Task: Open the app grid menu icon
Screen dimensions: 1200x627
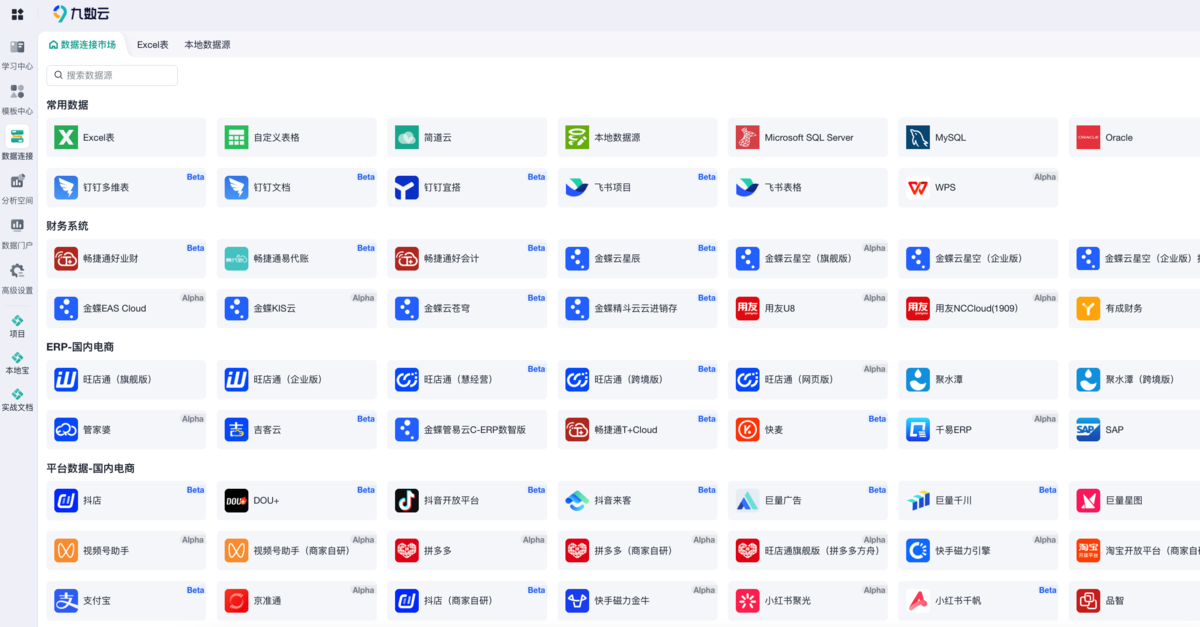Action: pos(17,14)
